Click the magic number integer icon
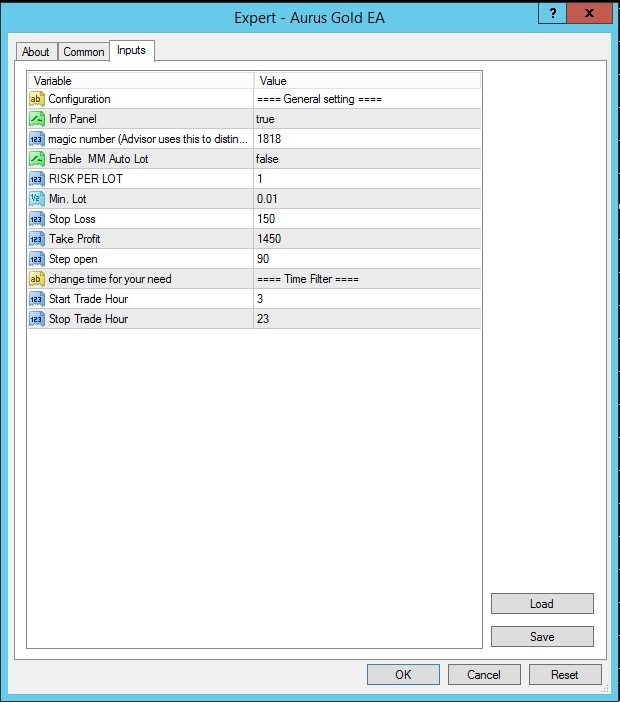This screenshot has width=620, height=702. (37, 139)
